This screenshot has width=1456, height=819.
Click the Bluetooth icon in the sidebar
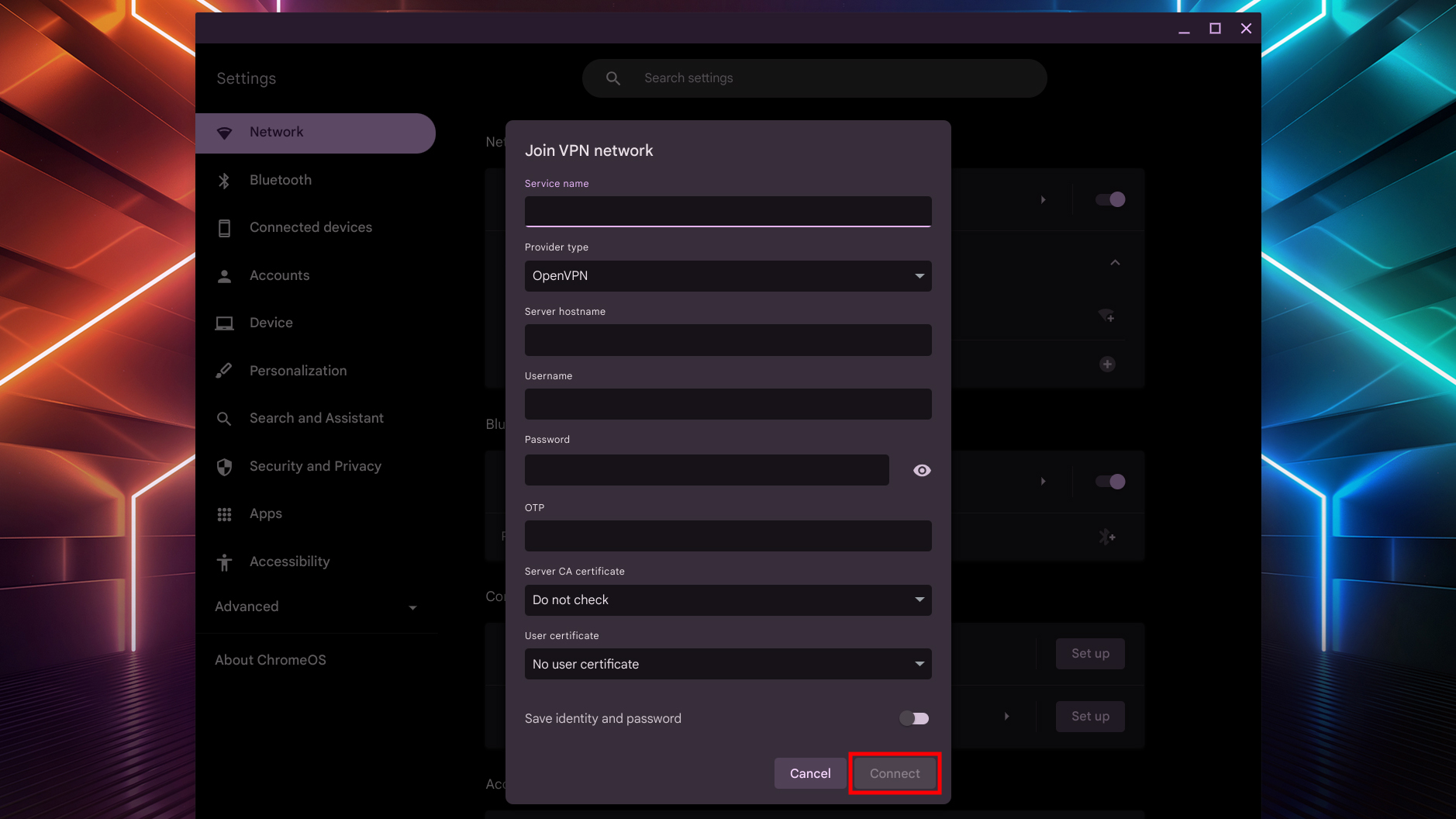point(224,181)
